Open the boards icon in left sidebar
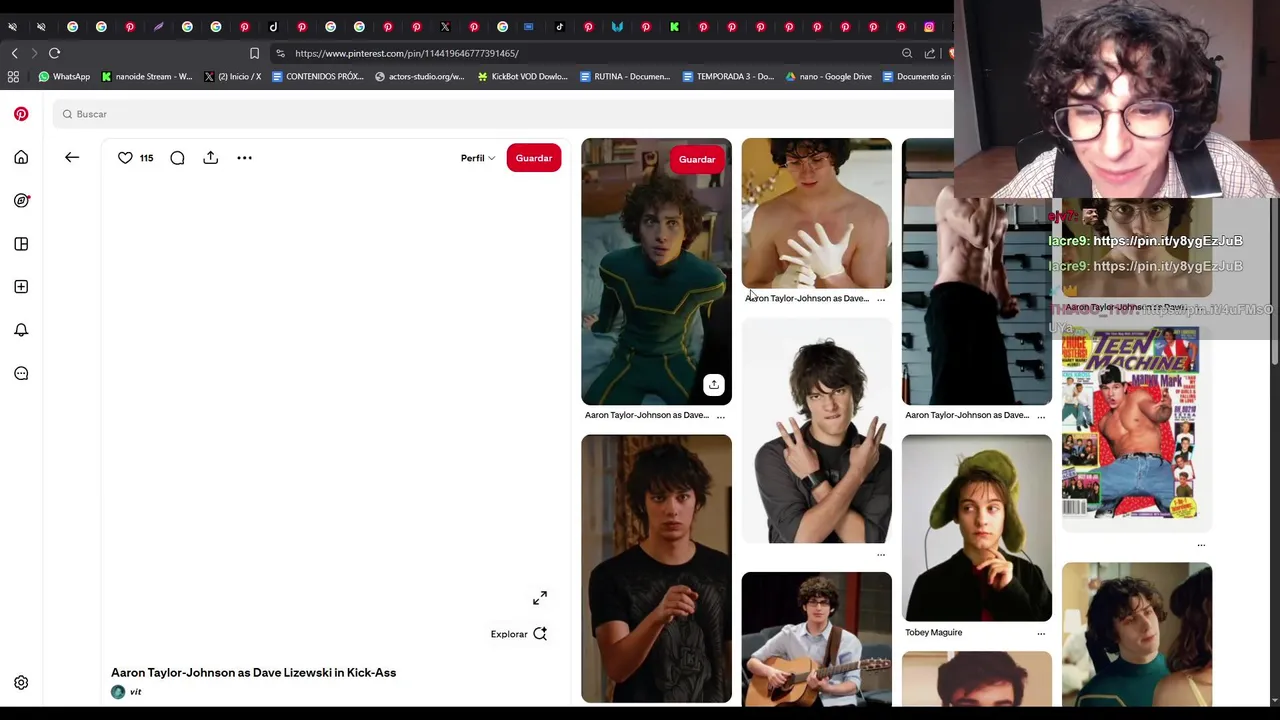Viewport: 1280px width, 720px height. pos(21,244)
